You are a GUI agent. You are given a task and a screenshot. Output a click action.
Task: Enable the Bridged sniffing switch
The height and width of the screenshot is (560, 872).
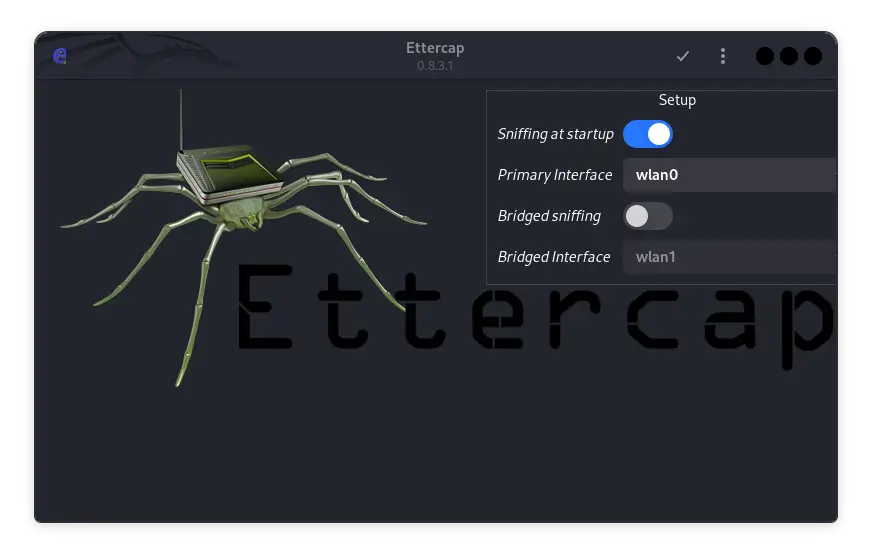[648, 216]
